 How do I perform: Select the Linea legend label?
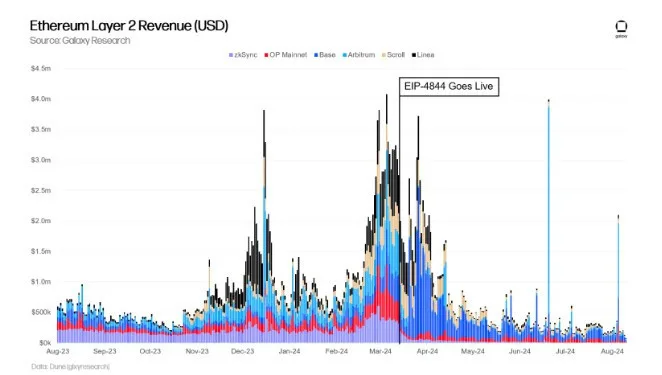426,55
